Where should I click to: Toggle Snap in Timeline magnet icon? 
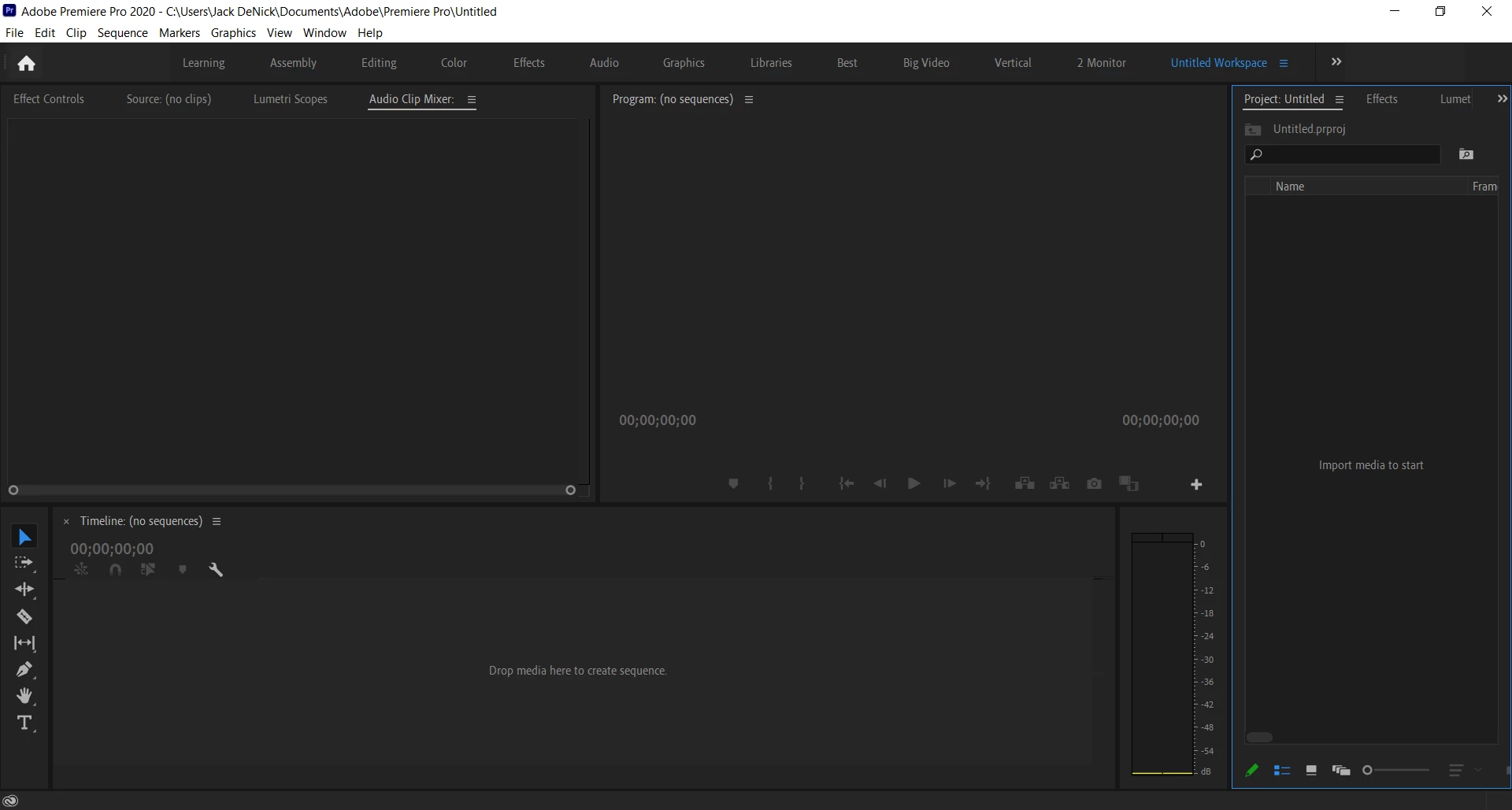(x=116, y=570)
